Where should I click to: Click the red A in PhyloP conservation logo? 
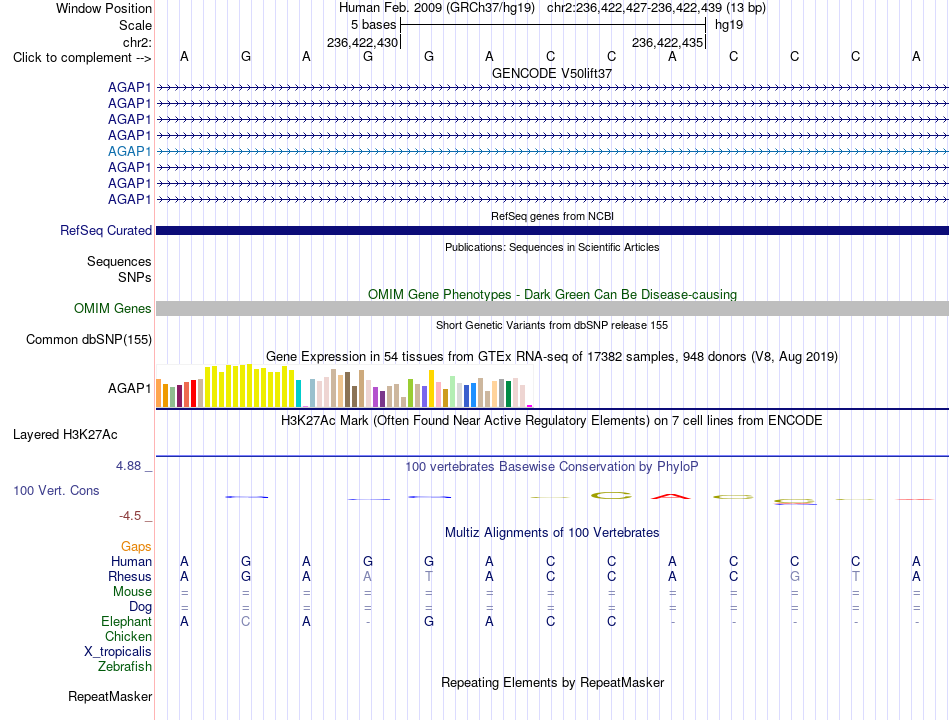coord(671,497)
